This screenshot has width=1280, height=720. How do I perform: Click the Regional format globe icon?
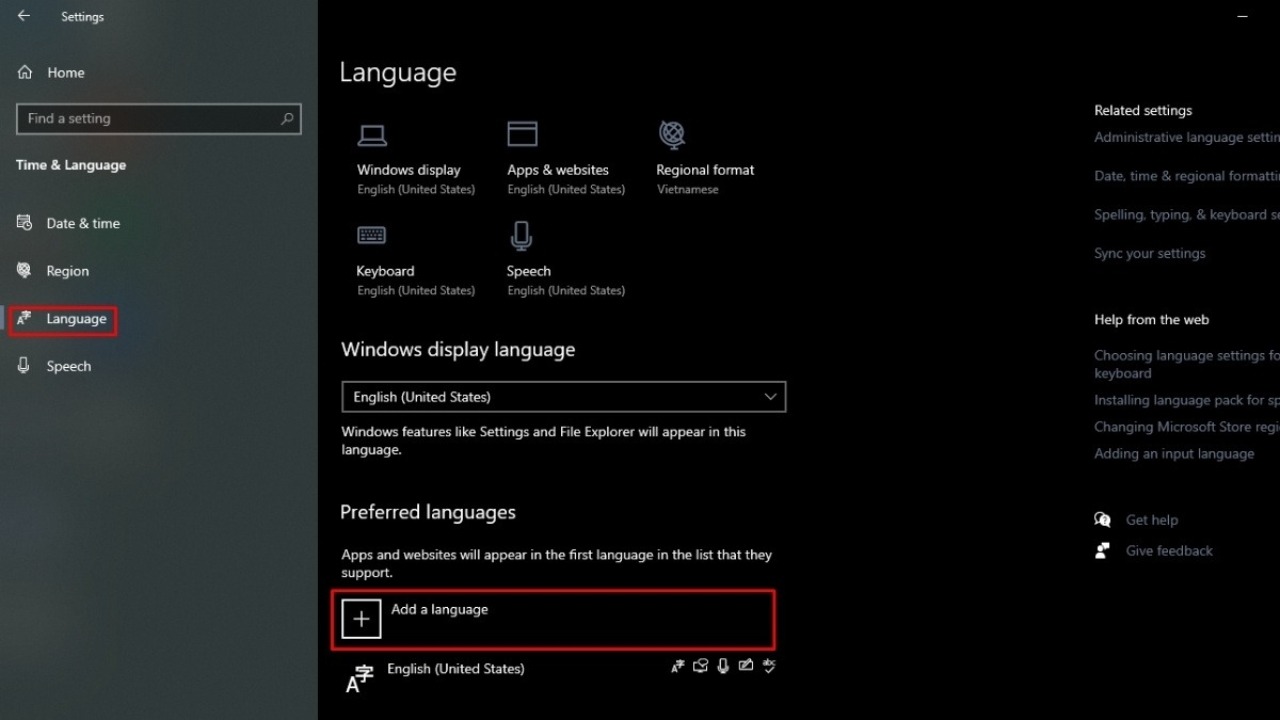(x=672, y=134)
